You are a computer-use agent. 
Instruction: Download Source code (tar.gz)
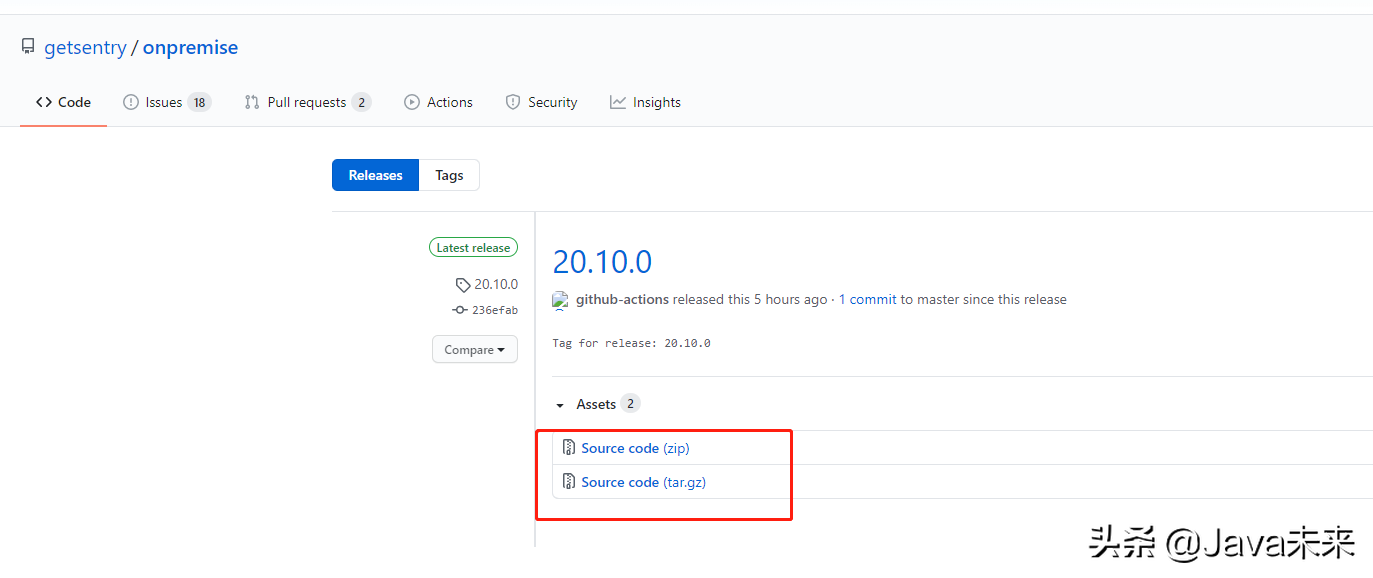coord(644,482)
